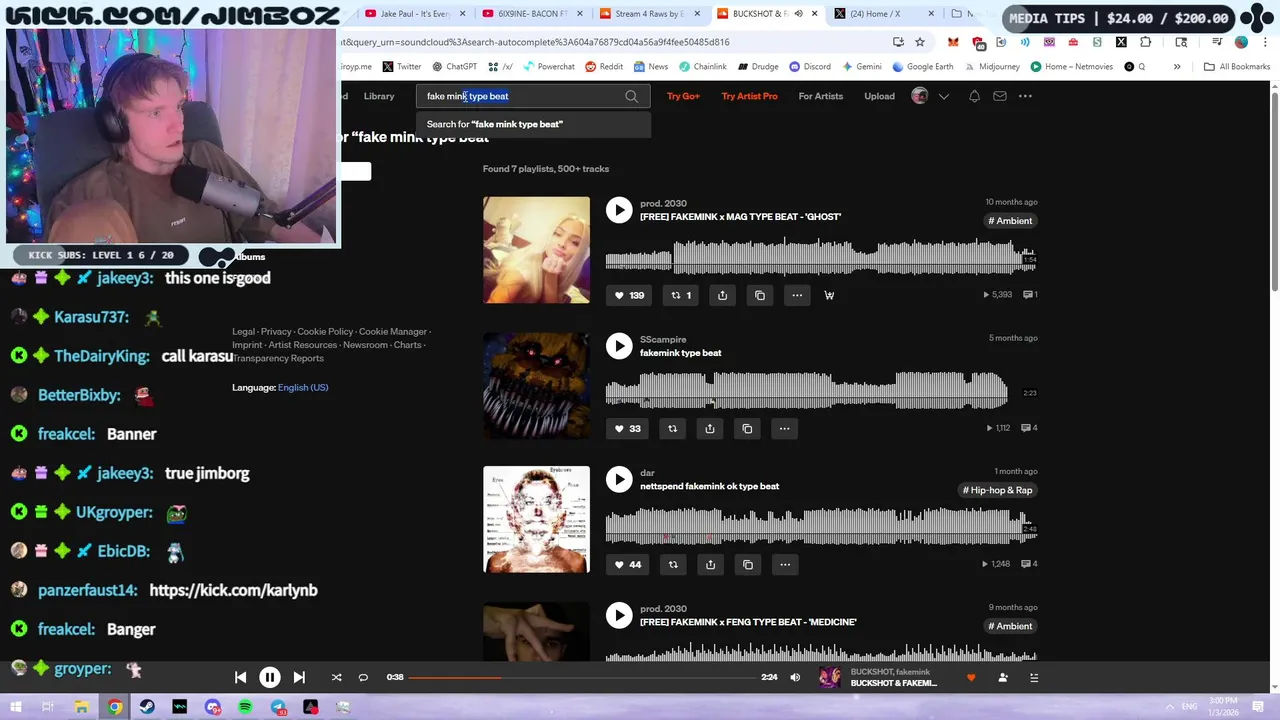The image size is (1280, 720).
Task: Open the BUCKSHOT & FAKEMI... title in player
Action: coord(894,683)
